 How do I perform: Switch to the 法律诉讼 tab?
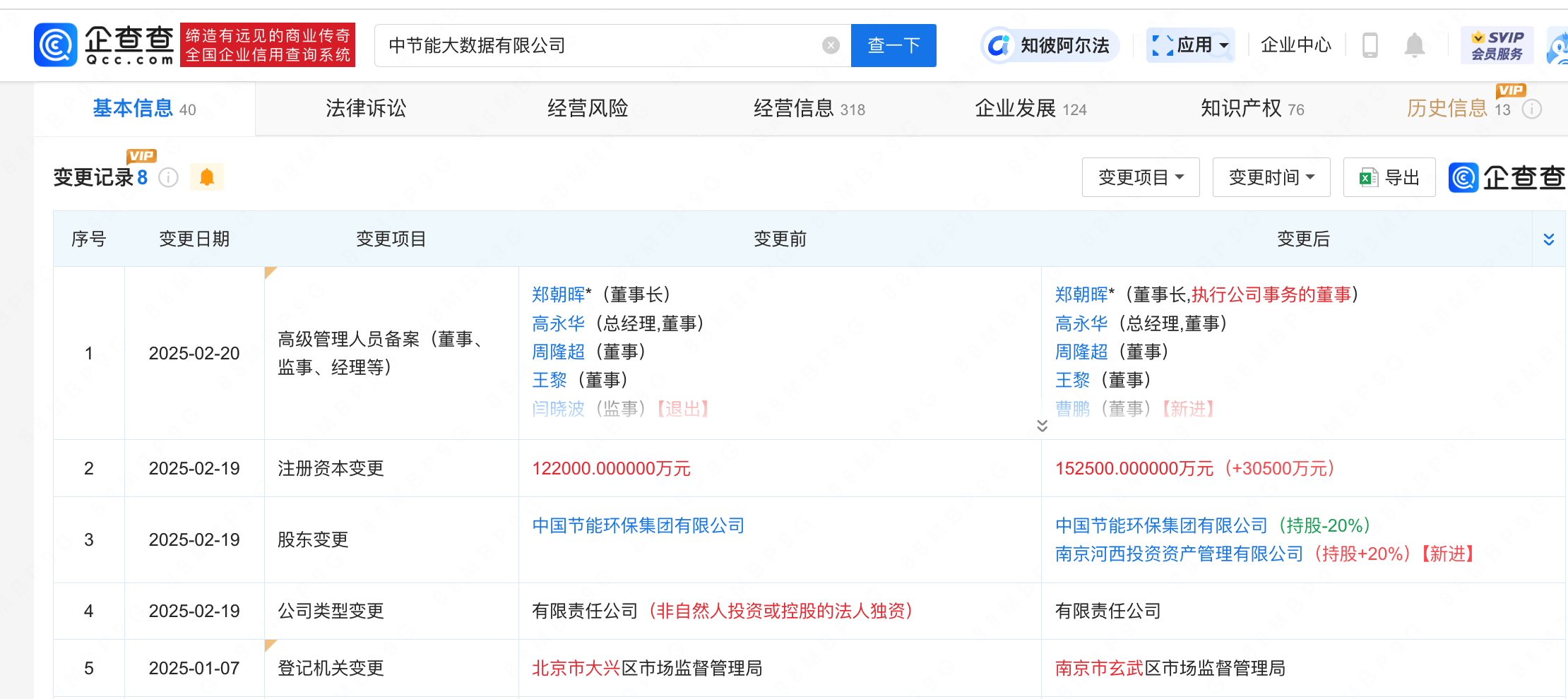point(366,109)
